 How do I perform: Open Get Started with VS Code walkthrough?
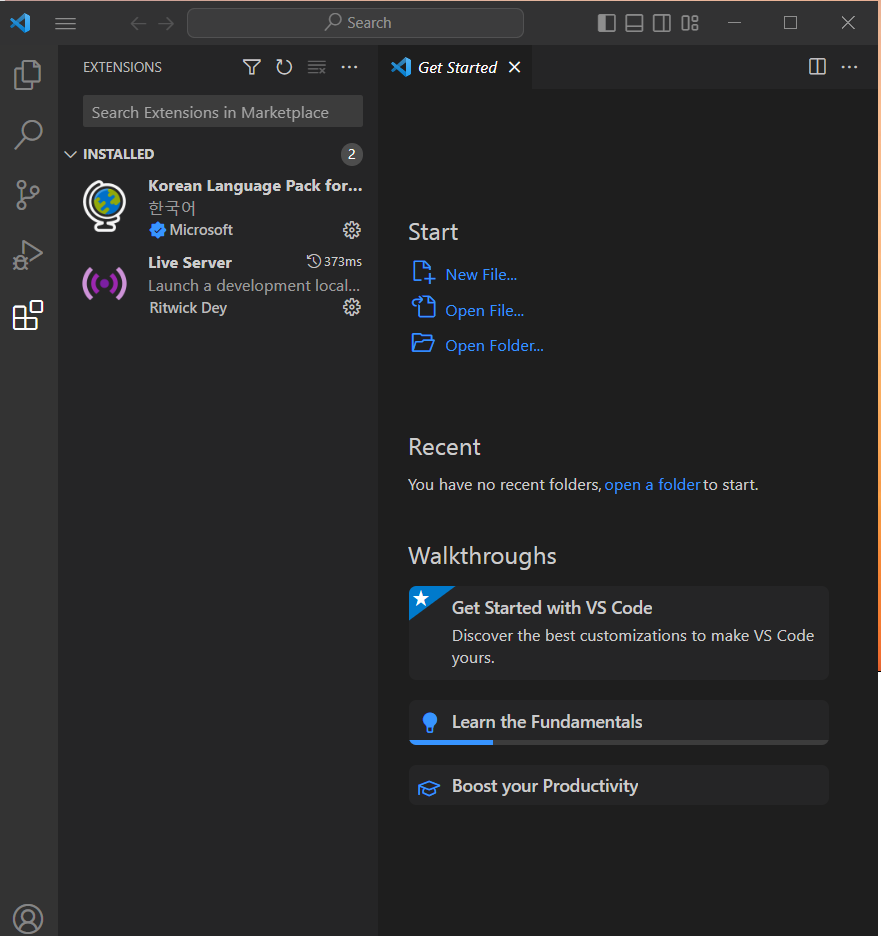click(618, 633)
